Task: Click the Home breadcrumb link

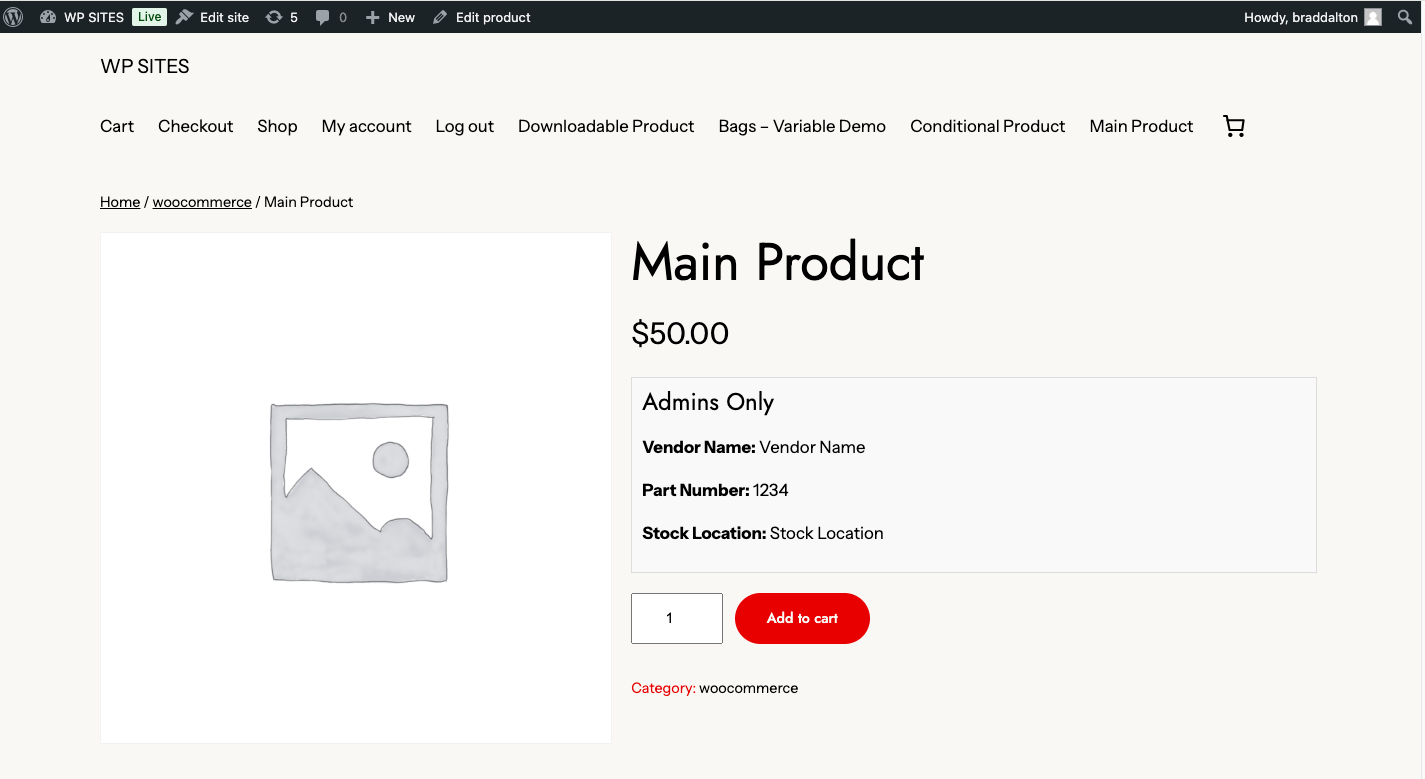Action: pos(120,202)
